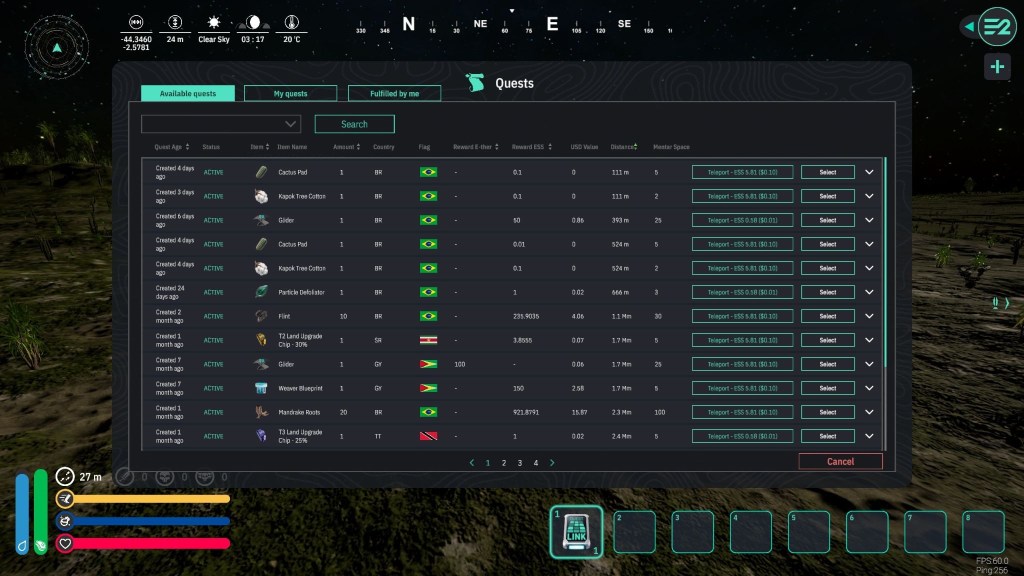Click the Flint item icon
Image resolution: width=1024 pixels, height=576 pixels.
(261, 316)
